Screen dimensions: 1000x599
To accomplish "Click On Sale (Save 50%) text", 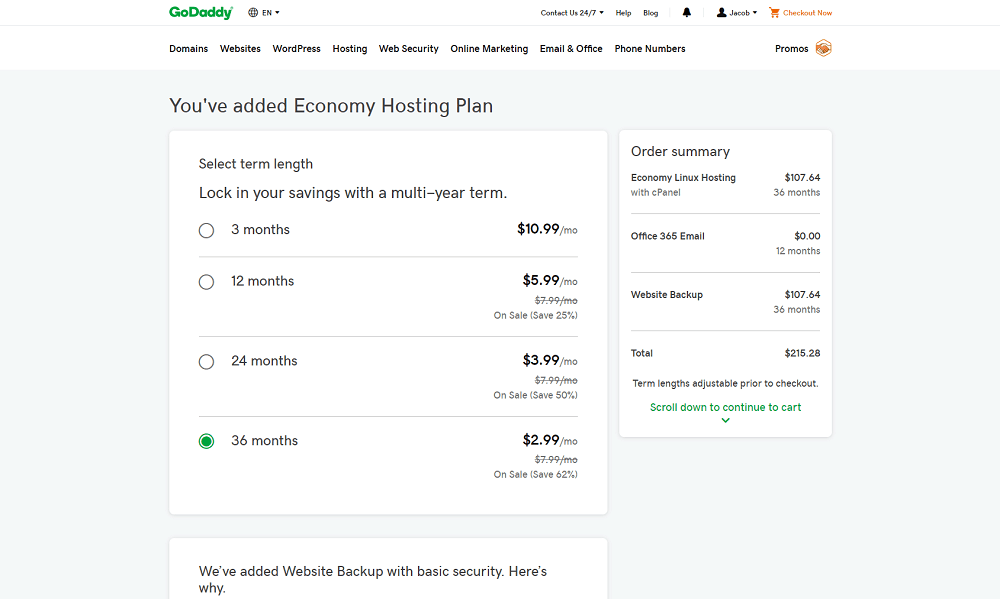I will click(x=536, y=395).
